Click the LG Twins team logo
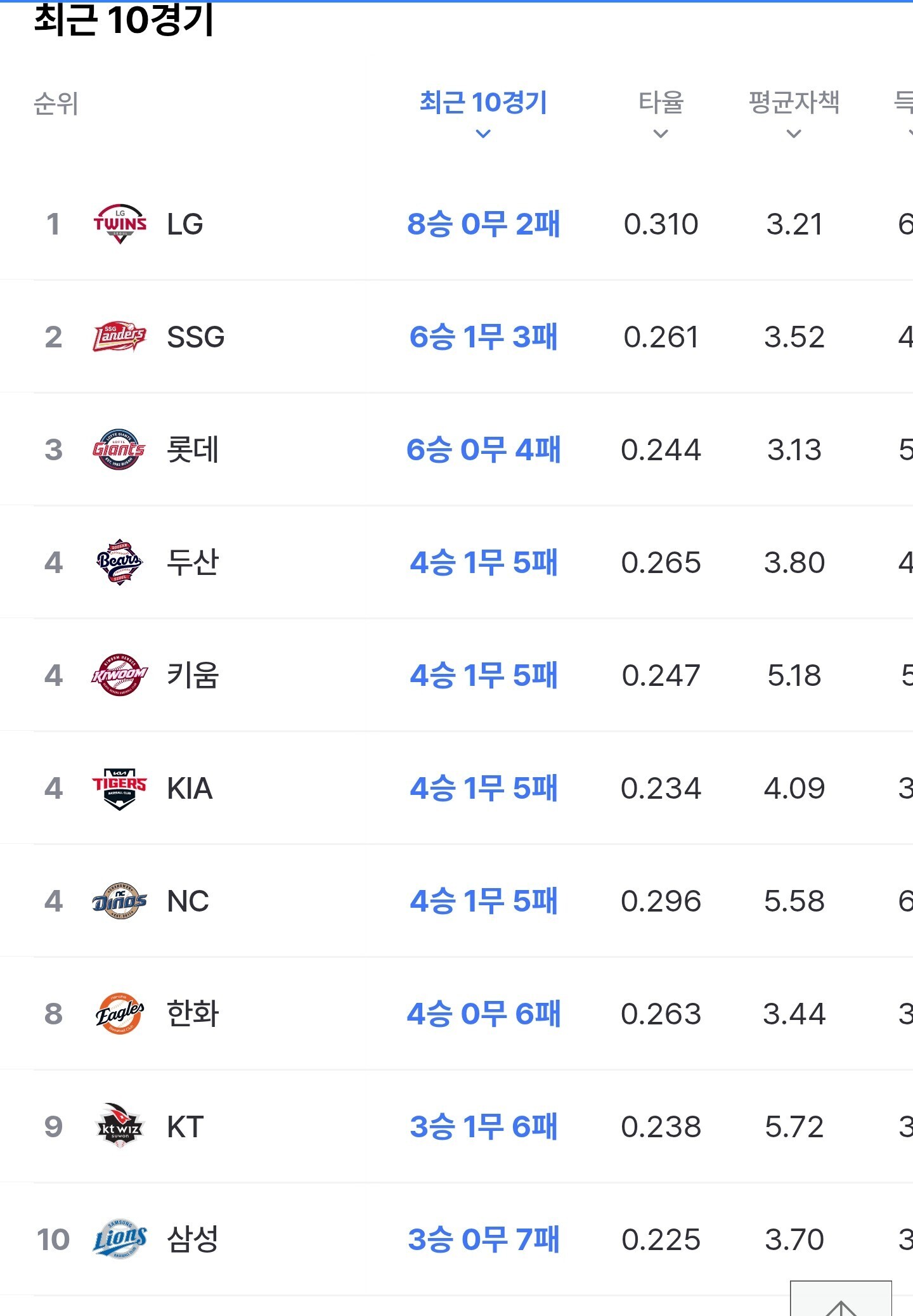Image resolution: width=913 pixels, height=1316 pixels. tap(120, 224)
